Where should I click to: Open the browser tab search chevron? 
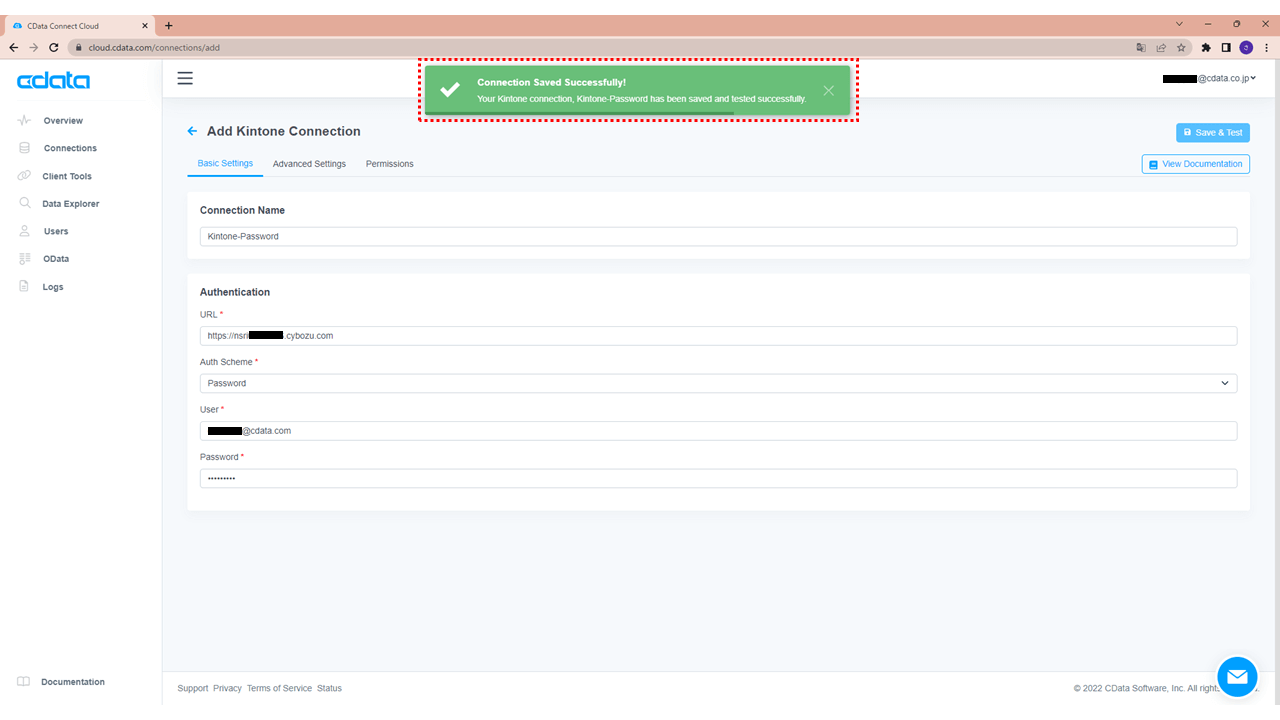click(1180, 24)
